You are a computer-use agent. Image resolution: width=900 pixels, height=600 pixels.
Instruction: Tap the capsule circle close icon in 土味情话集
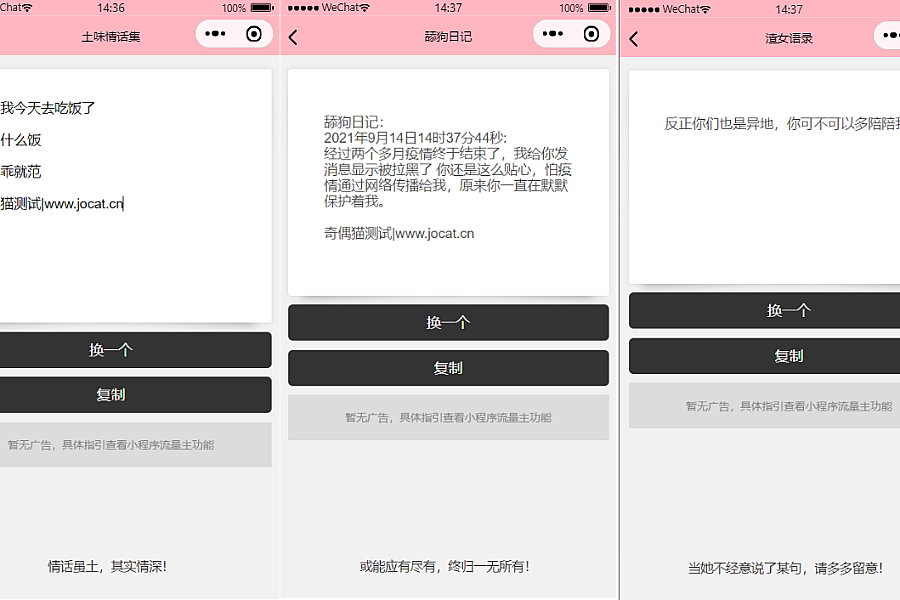tap(254, 34)
